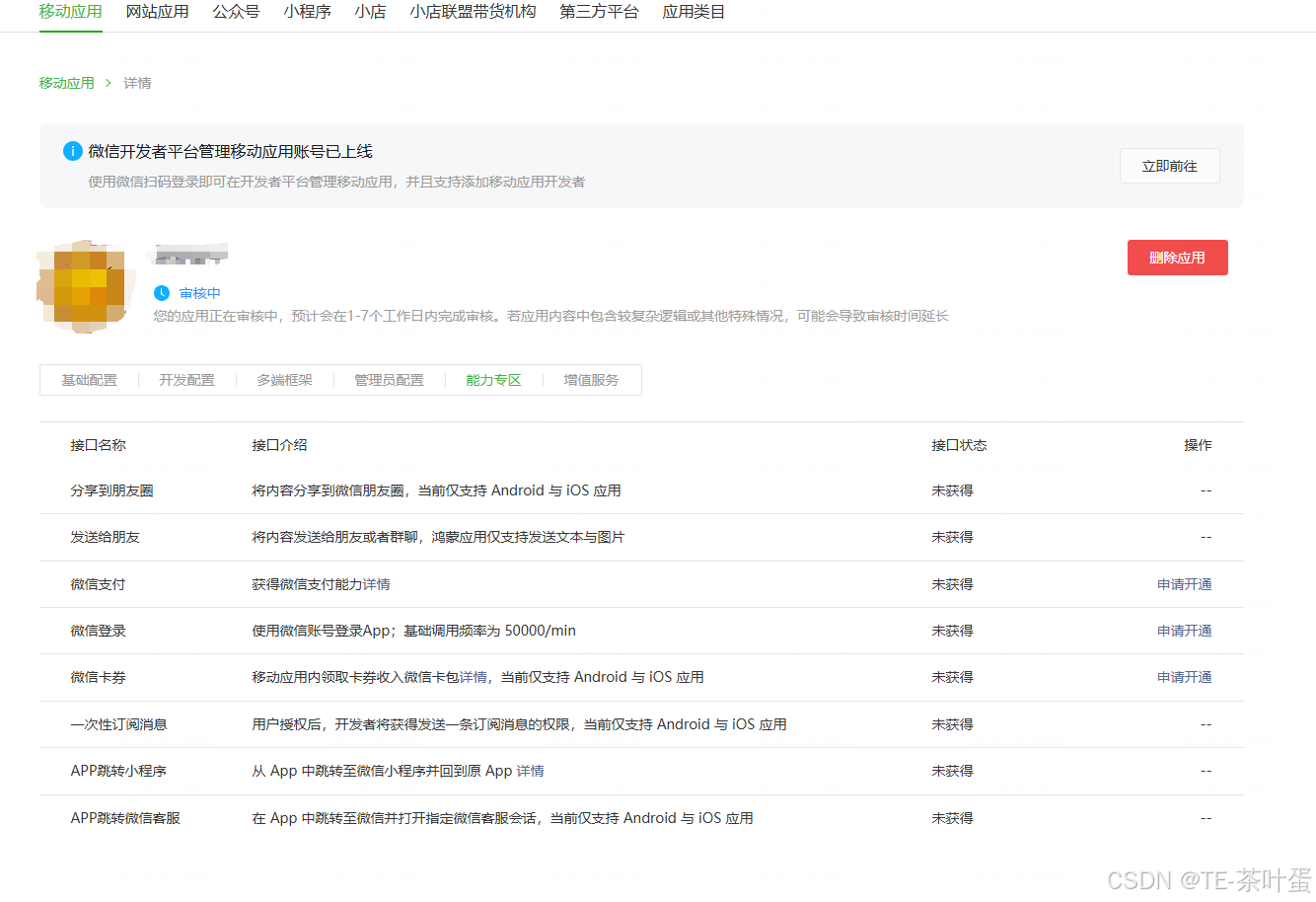Switch to the 移动应用 top tab
Screen dimensions: 1316x902
(x=71, y=12)
